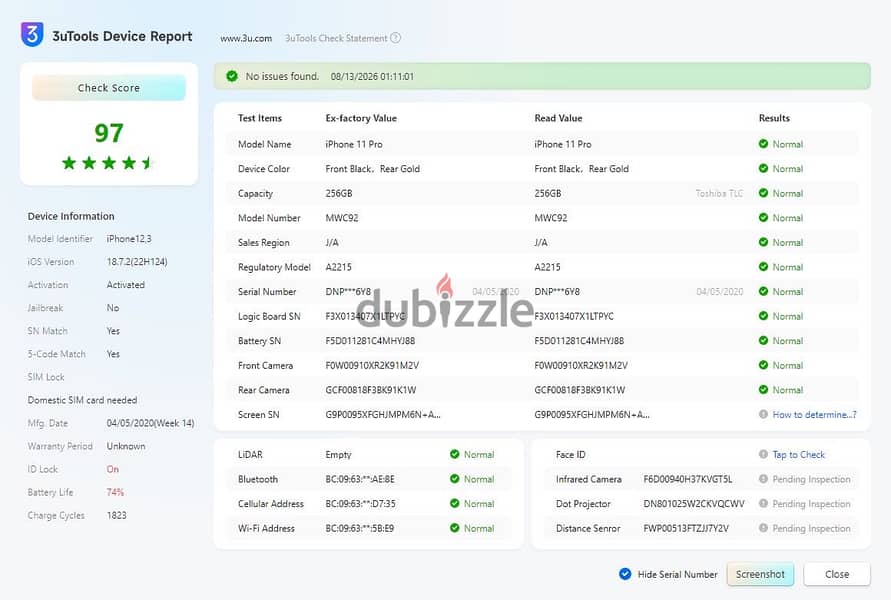Click the star rating under score 97
Viewport: 891px width, 600px height.
[108, 163]
